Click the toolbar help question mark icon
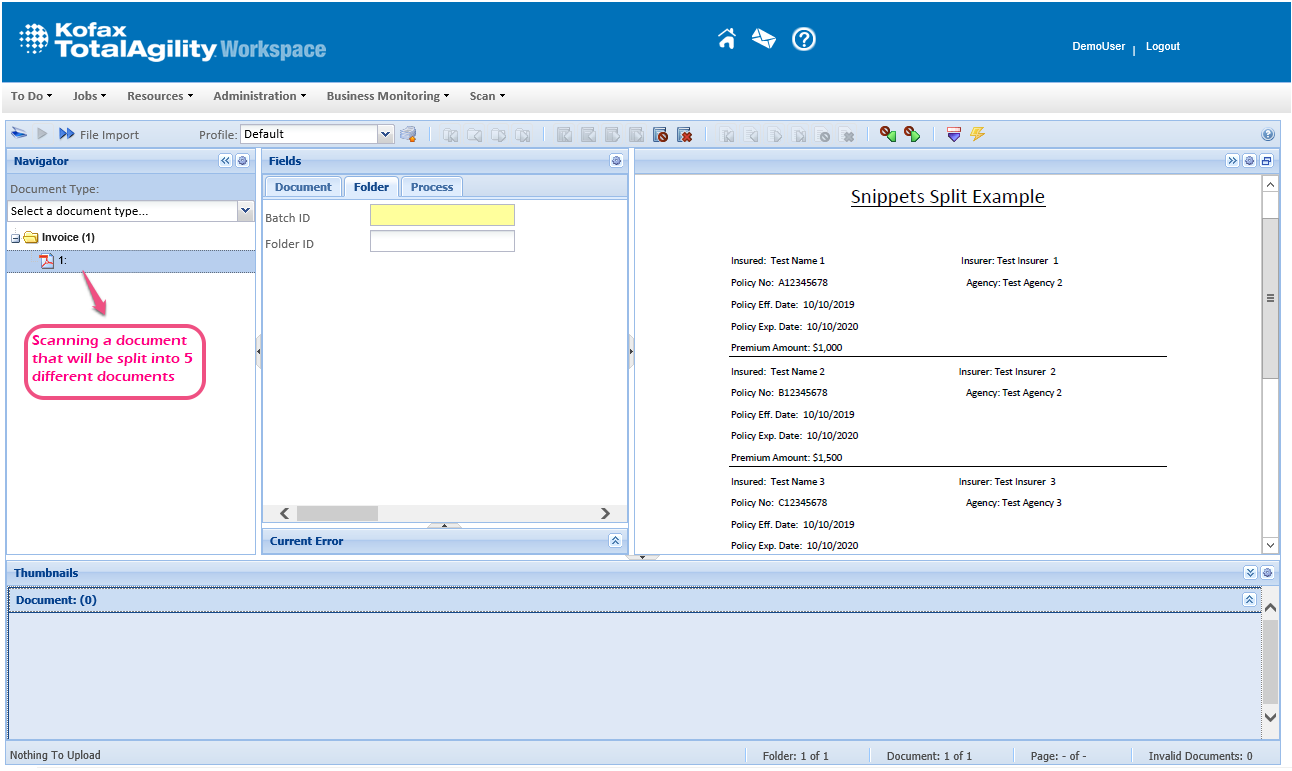Viewport: 1292px width, 771px height. [1268, 135]
